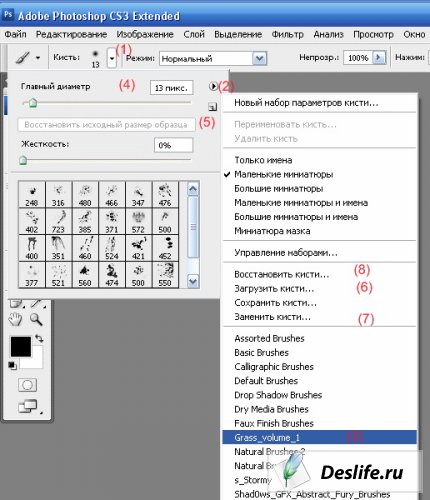Choose Восстановить кисти menu entry
The width and height of the screenshot is (430, 500).
click(319, 275)
